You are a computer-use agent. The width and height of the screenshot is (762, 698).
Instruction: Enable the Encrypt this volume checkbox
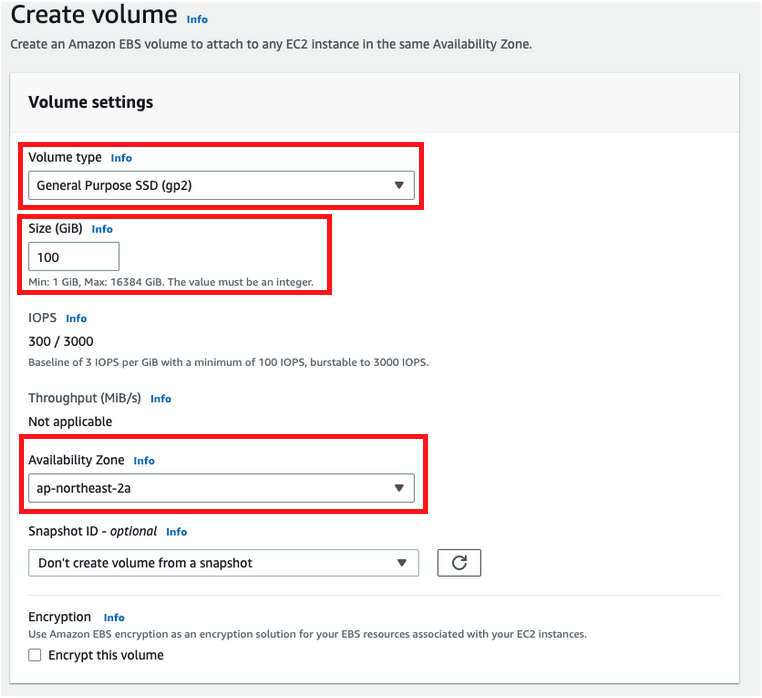(35, 655)
